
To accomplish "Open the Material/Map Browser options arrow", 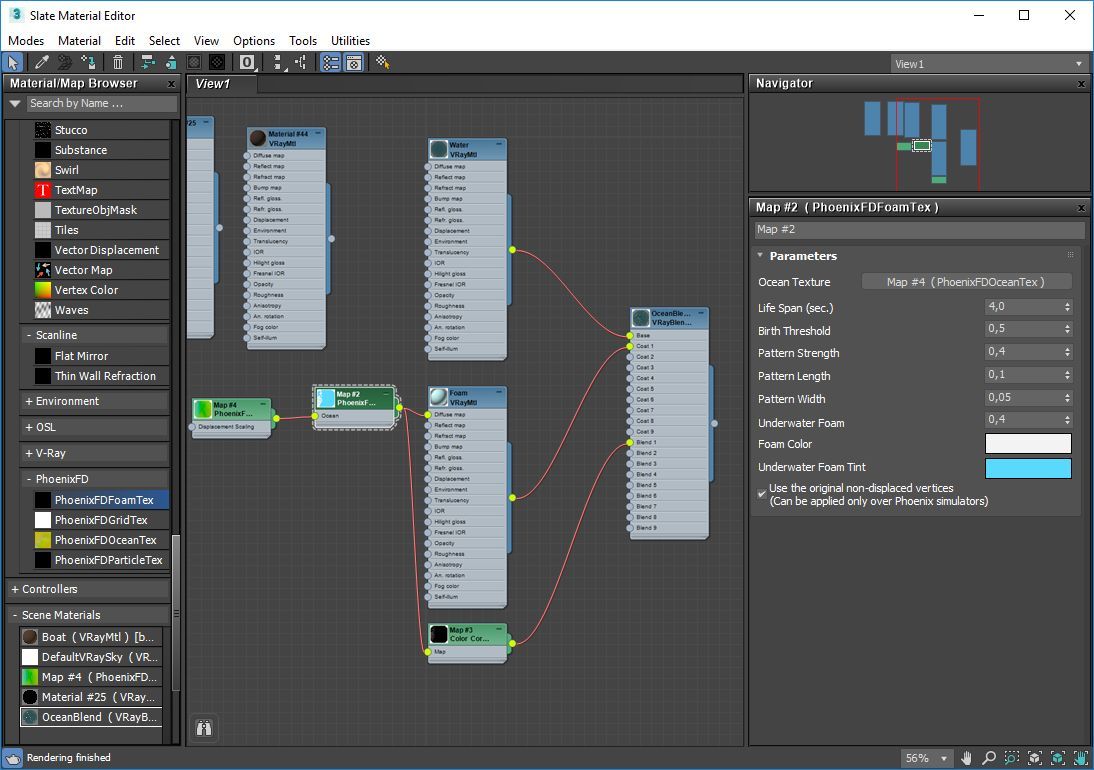I will pyautogui.click(x=15, y=103).
